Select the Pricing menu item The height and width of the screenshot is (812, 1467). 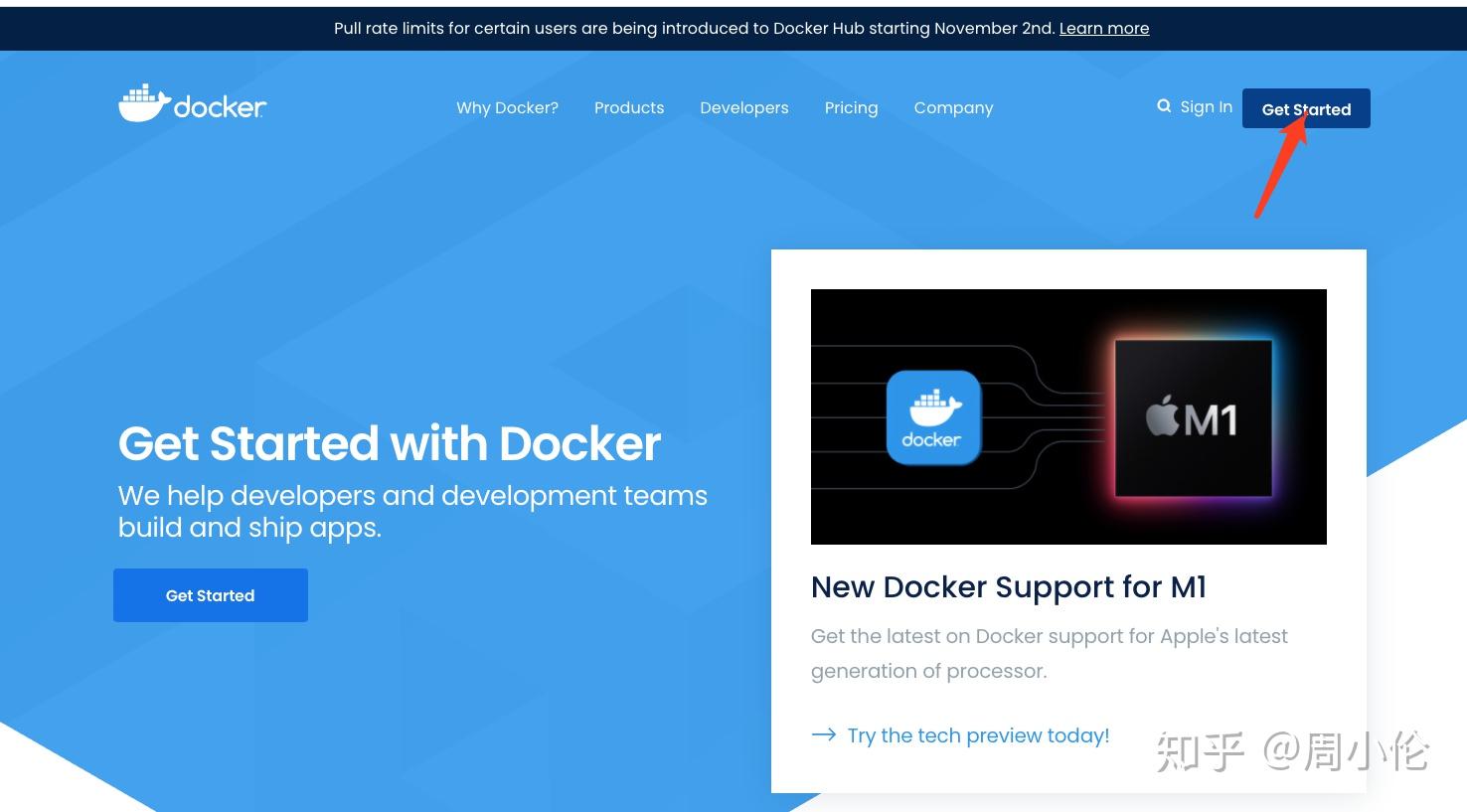click(850, 107)
